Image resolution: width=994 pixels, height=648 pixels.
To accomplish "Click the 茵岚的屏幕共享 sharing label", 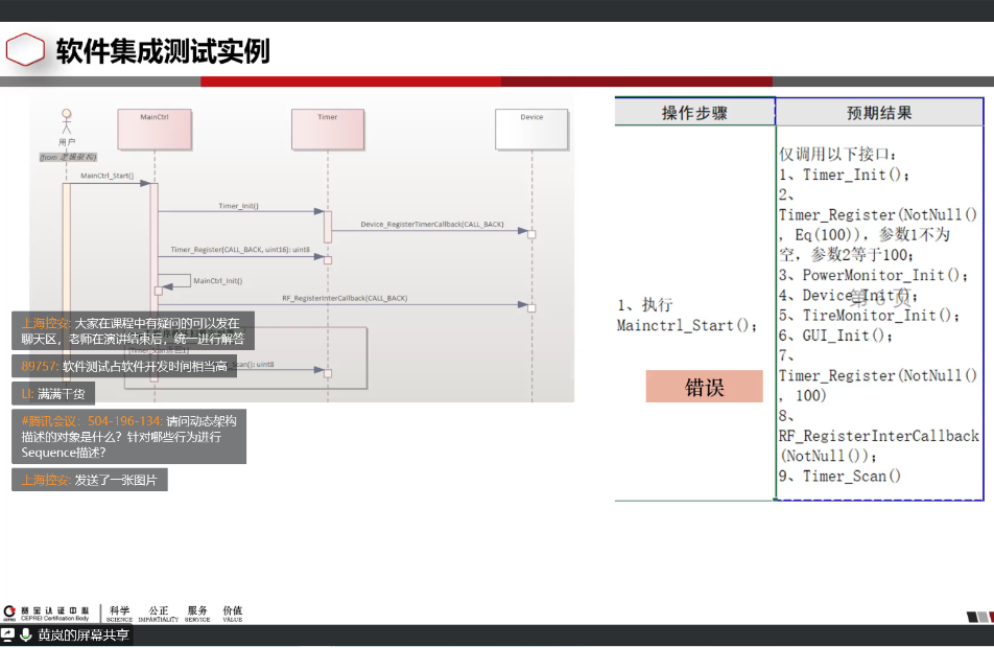I will 83,635.
